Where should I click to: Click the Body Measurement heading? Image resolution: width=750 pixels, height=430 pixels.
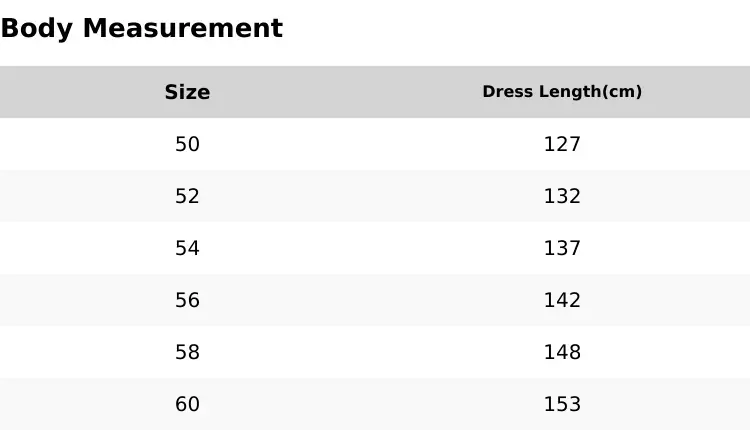(x=142, y=29)
